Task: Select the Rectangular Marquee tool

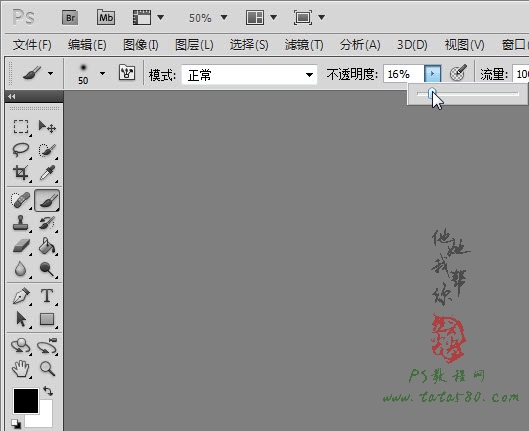Action: point(21,127)
